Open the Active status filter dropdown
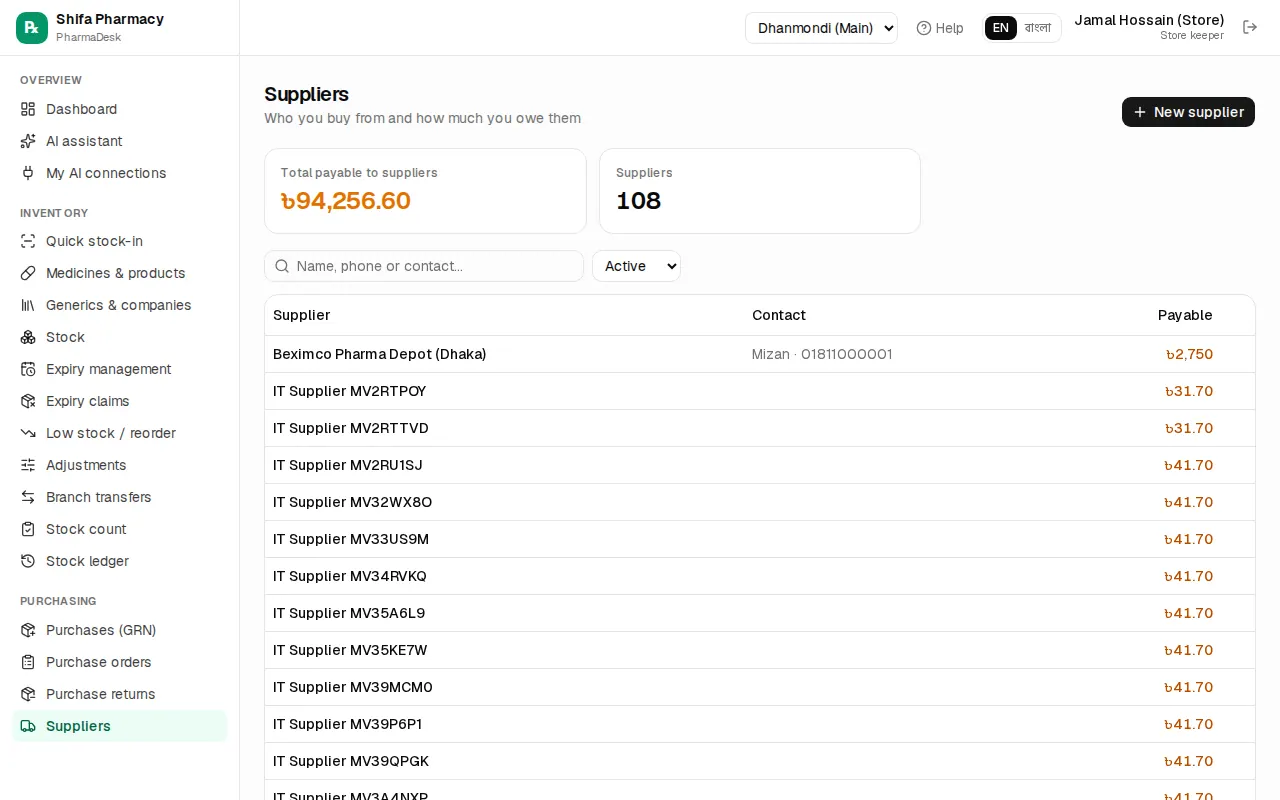This screenshot has width=1280, height=800. point(636,266)
